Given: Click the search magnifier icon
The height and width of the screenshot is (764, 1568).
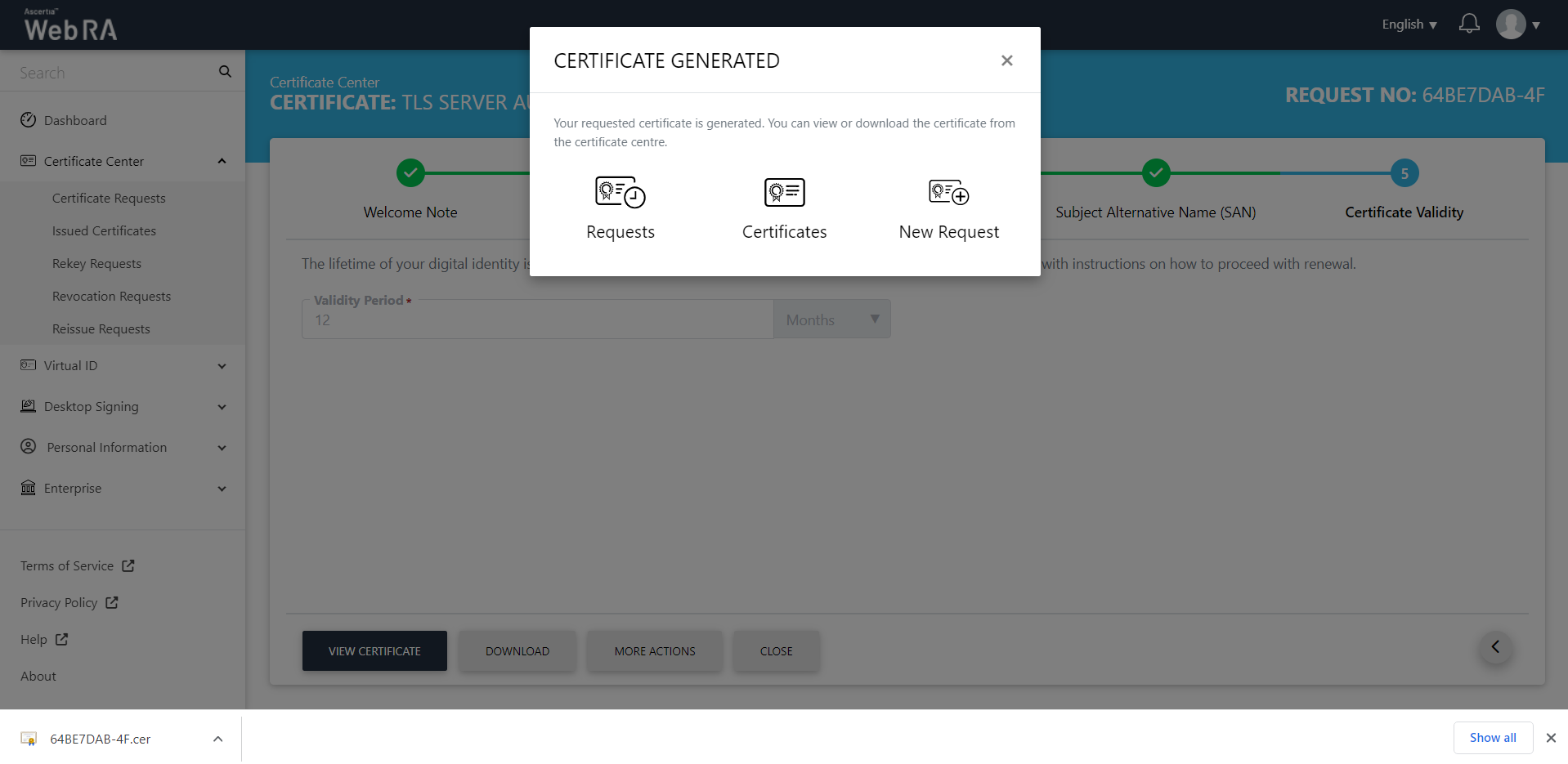Looking at the screenshot, I should coord(225,72).
